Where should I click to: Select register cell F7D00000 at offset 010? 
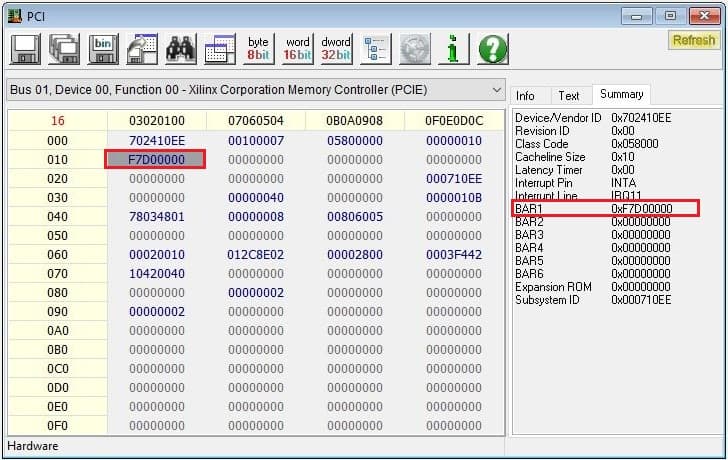(156, 159)
